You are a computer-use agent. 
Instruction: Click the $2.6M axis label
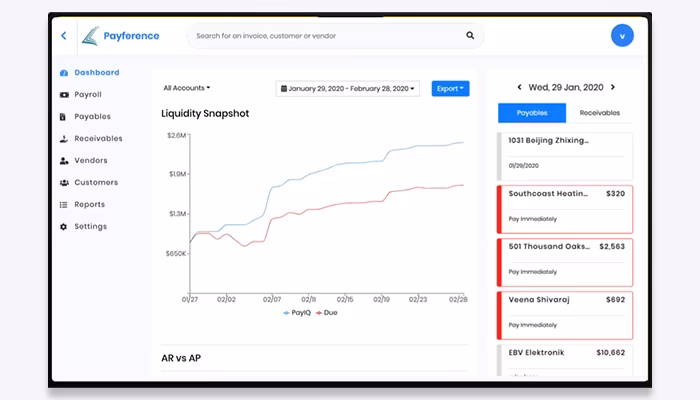pos(176,135)
